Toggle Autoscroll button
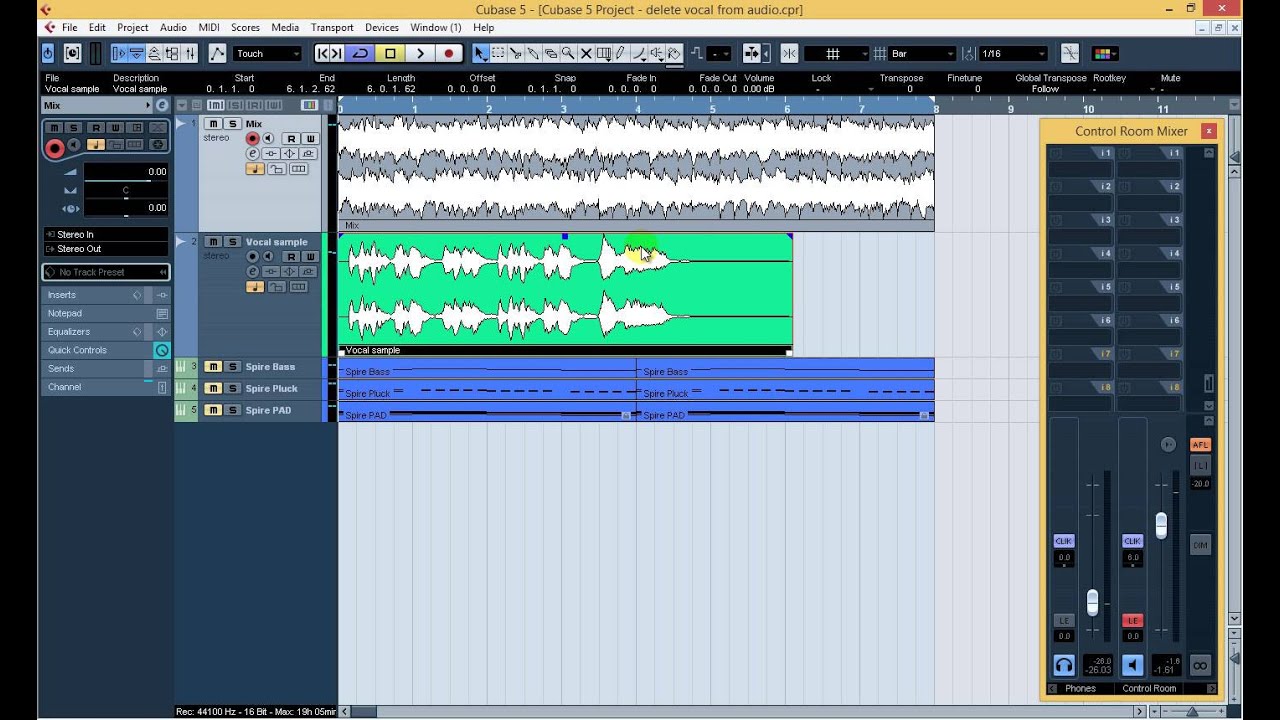 (x=752, y=53)
